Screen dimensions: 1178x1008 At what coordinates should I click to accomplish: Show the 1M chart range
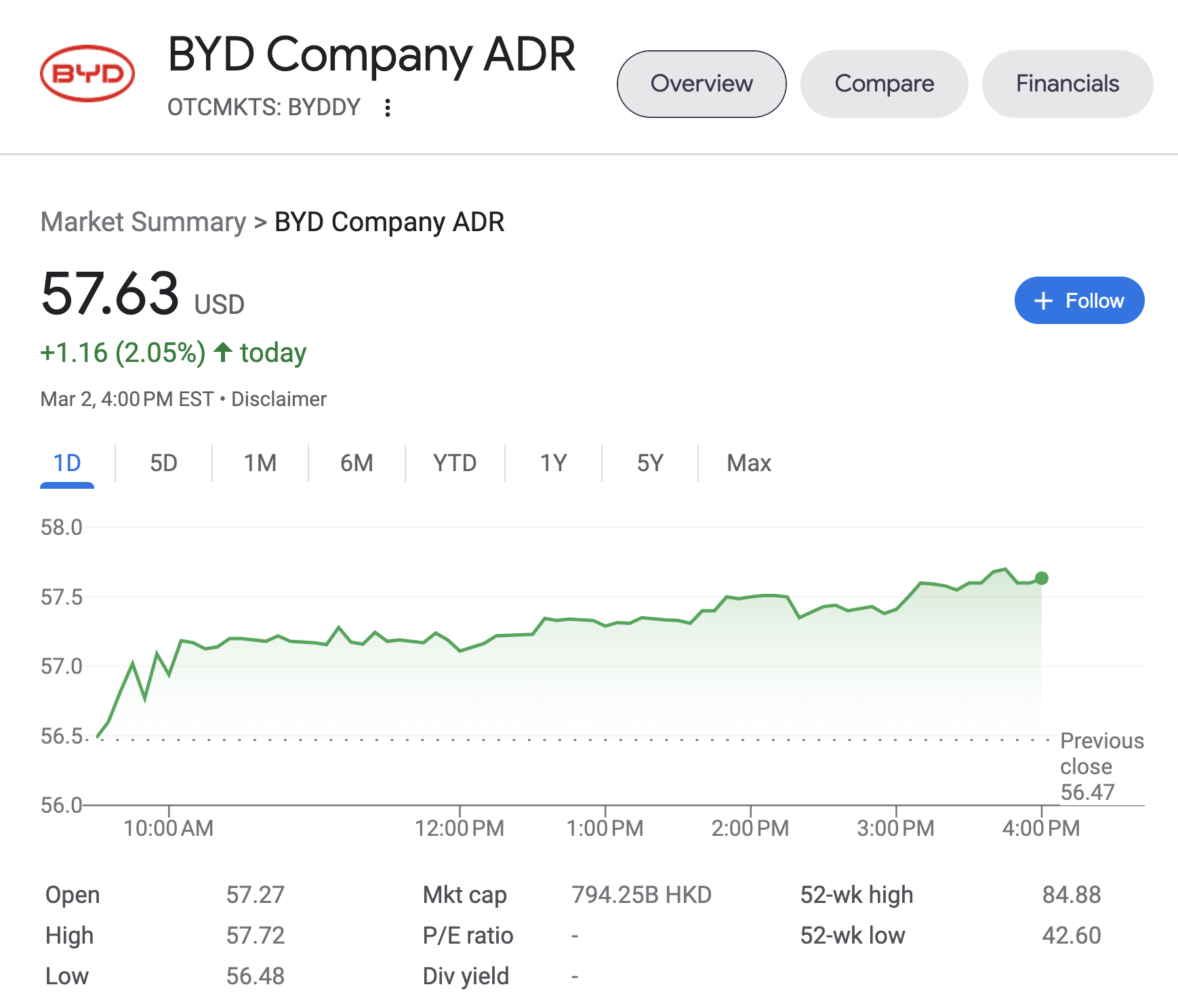click(x=260, y=464)
